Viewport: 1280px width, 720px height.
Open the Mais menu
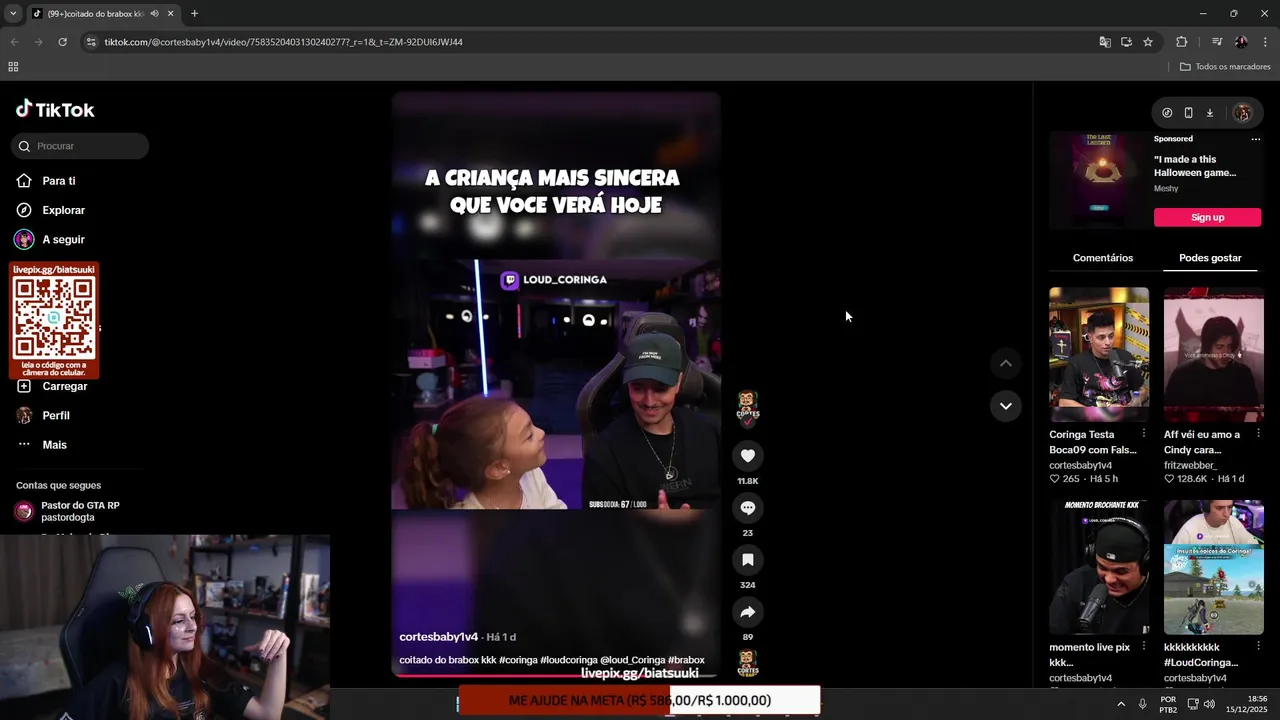click(54, 445)
